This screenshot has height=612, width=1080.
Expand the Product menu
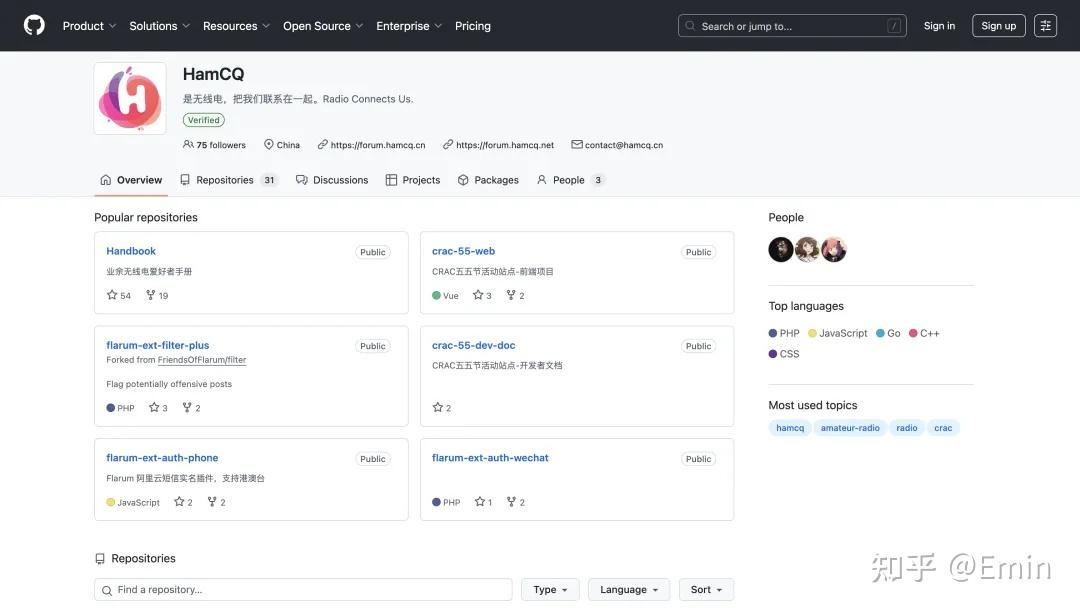89,26
